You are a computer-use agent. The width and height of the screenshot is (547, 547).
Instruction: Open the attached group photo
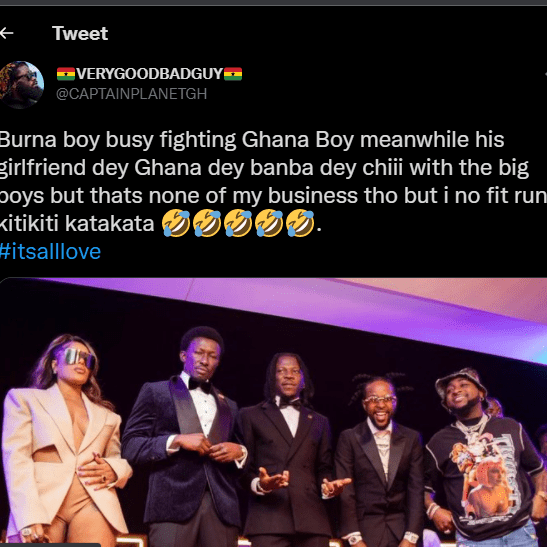pos(274,412)
